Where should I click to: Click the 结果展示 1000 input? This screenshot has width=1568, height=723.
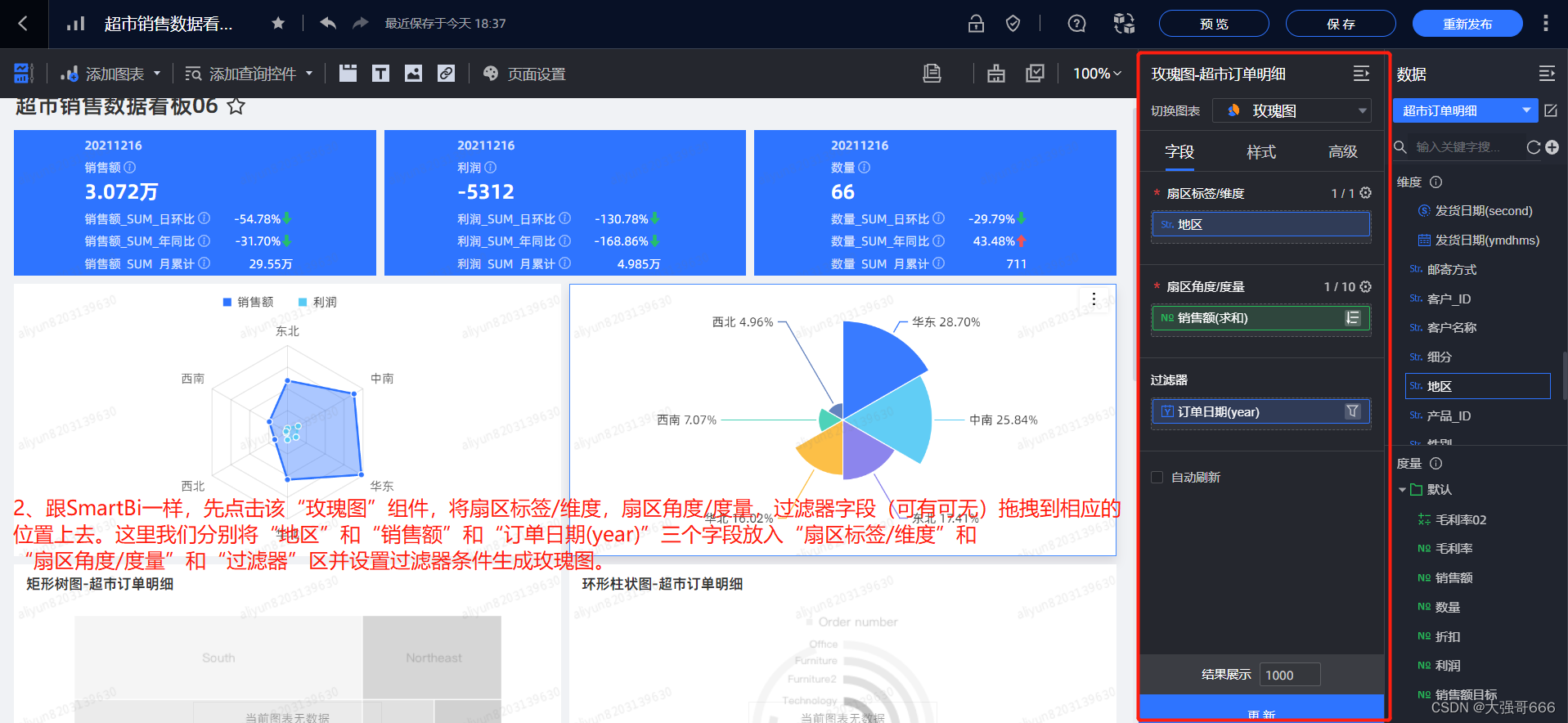(1290, 675)
